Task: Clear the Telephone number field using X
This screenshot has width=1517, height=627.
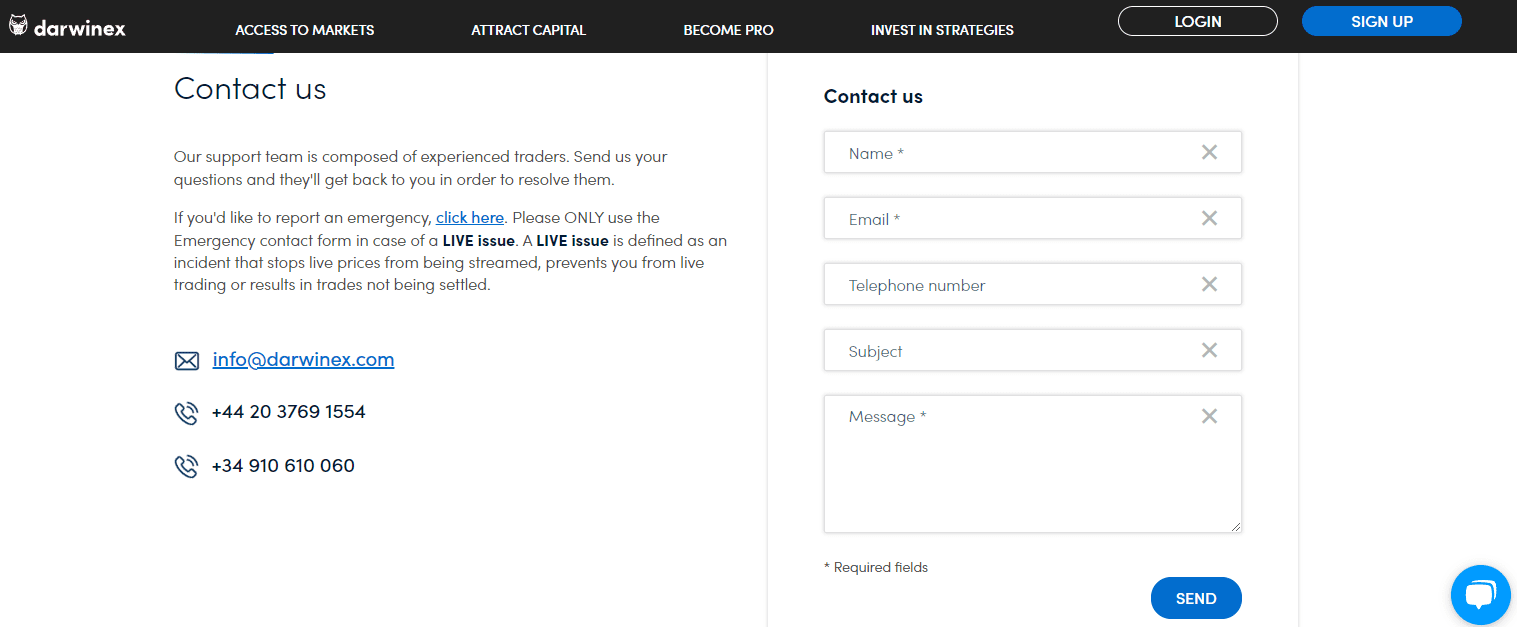Action: (1209, 284)
